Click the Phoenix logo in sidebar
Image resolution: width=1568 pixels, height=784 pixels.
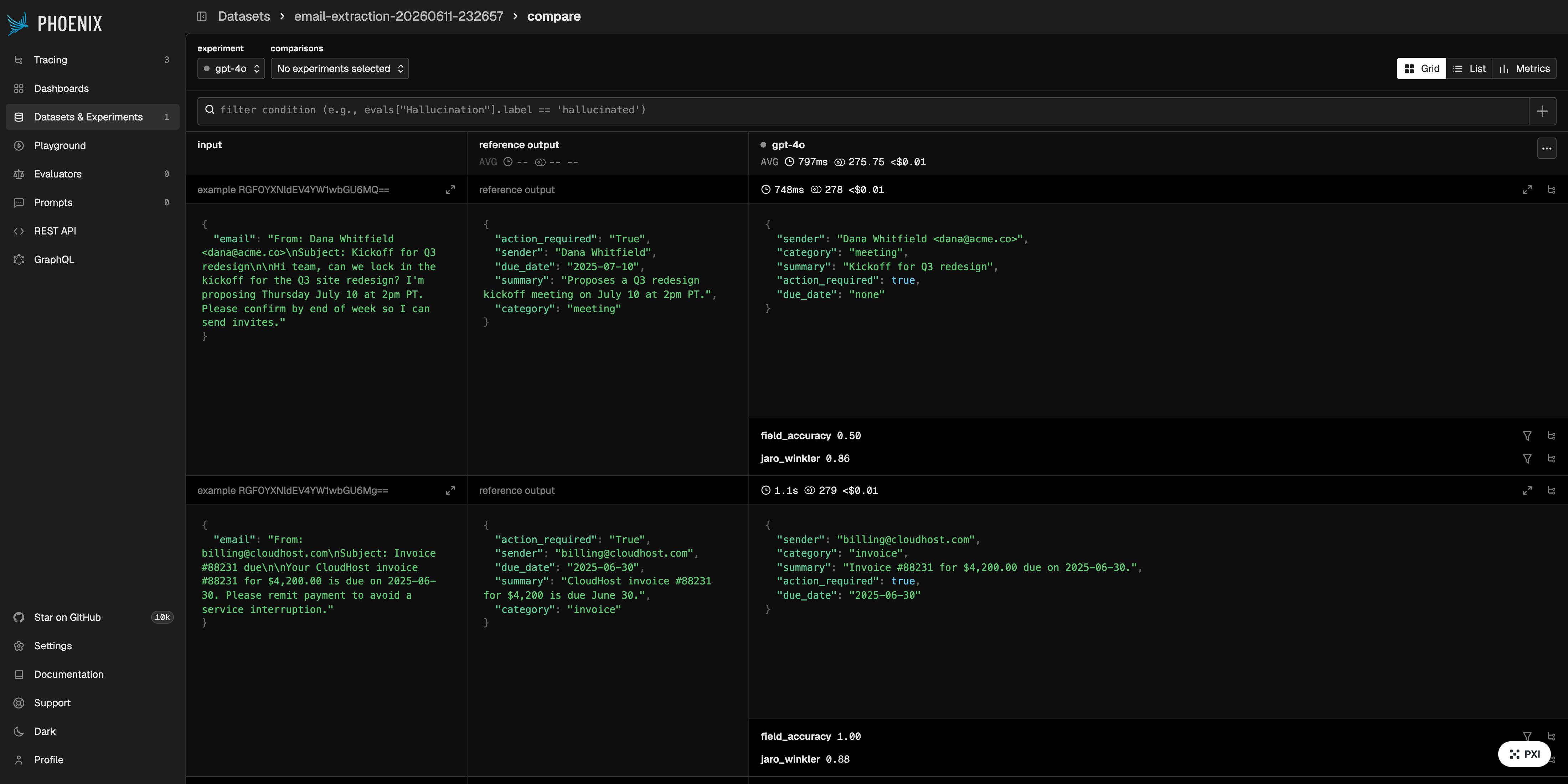tap(55, 24)
